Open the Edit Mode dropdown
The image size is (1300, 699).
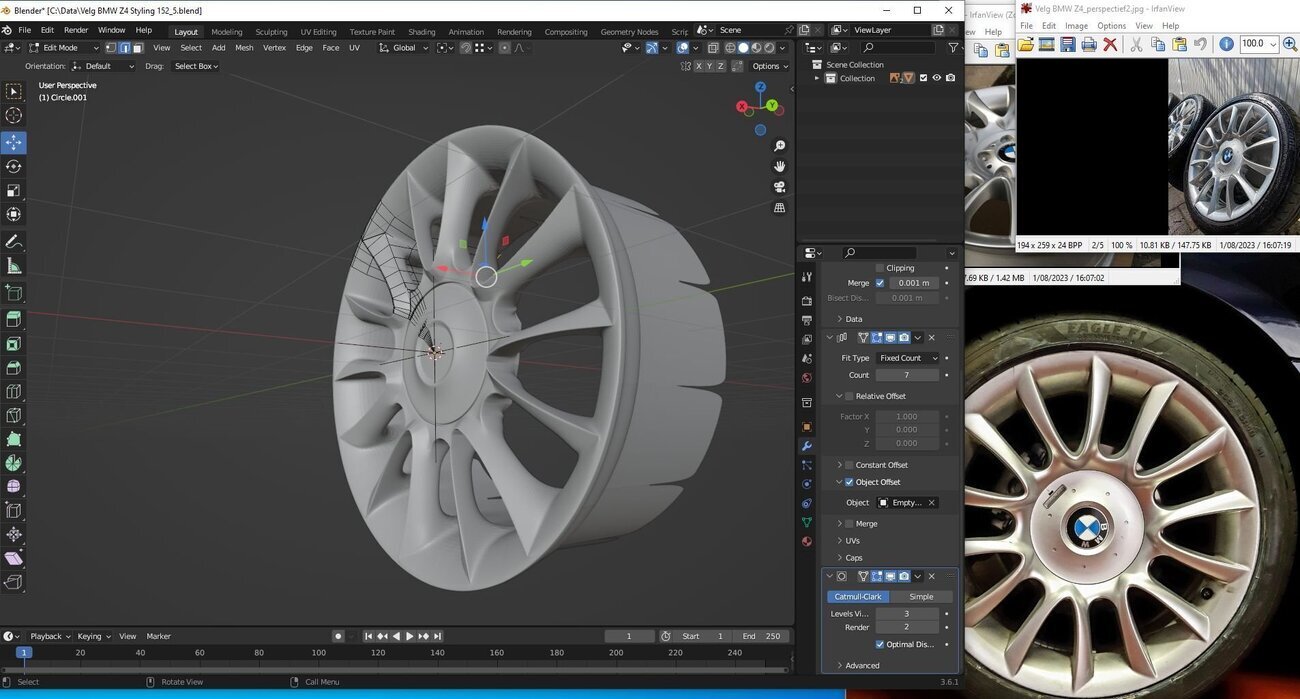click(x=63, y=47)
